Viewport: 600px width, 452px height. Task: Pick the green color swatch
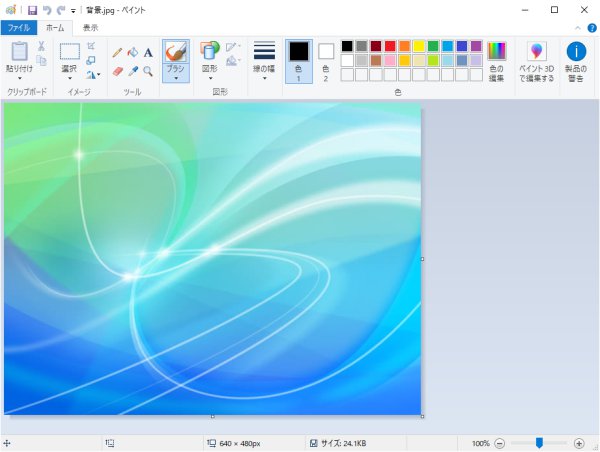pos(433,46)
